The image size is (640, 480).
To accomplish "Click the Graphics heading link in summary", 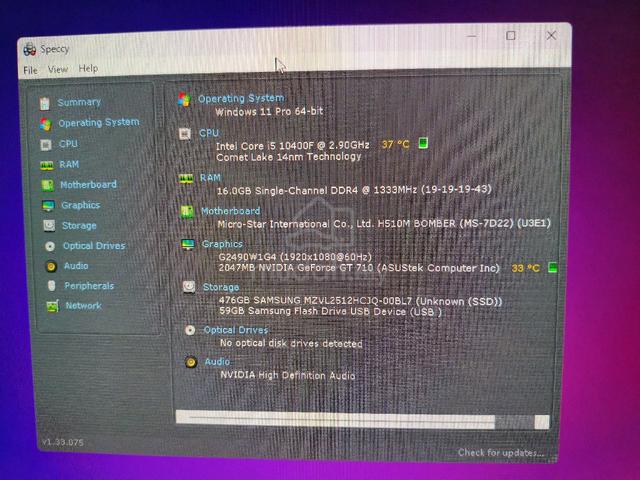I will tap(222, 244).
